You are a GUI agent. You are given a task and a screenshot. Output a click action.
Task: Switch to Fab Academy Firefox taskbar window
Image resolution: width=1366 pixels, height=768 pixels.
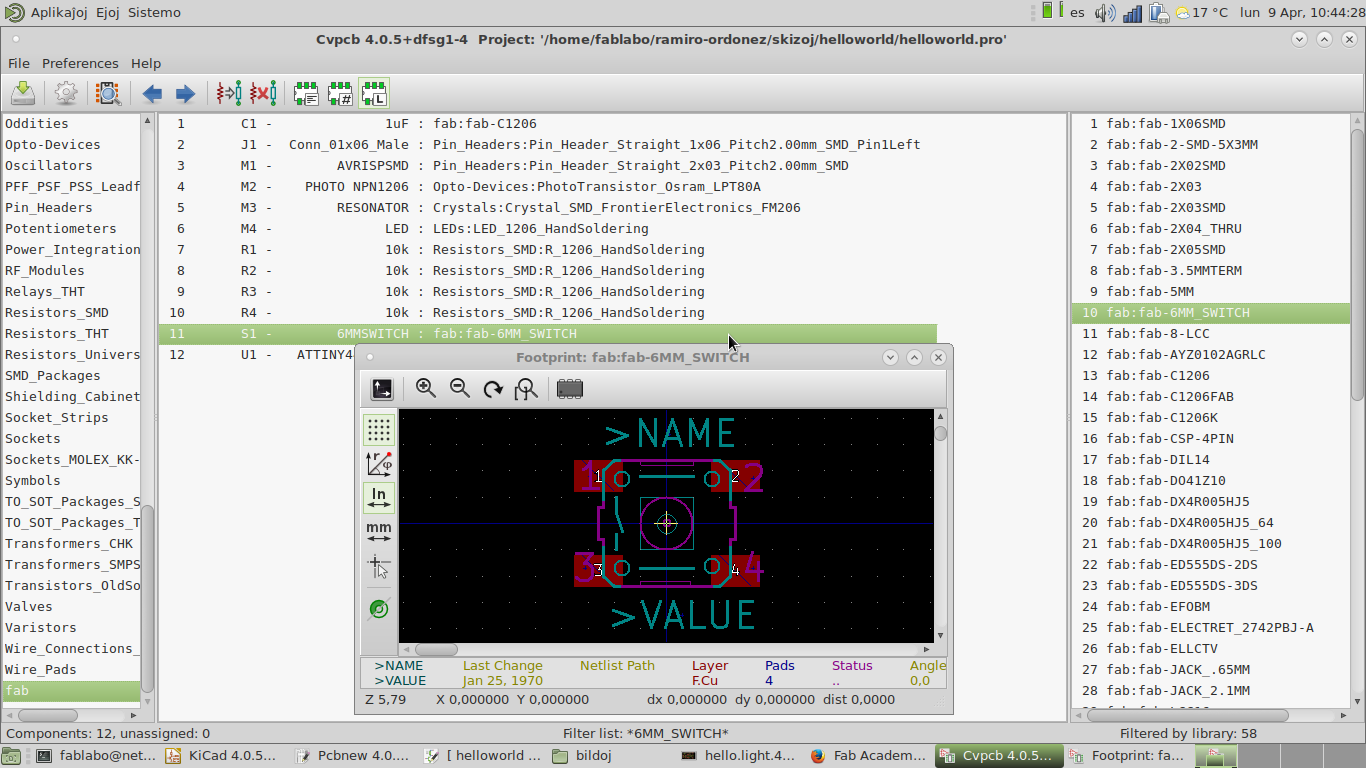tap(868, 756)
